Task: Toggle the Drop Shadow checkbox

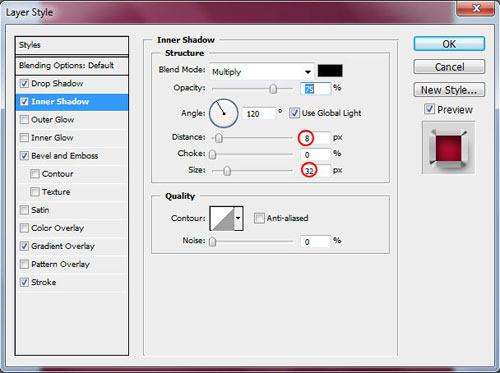Action: pyautogui.click(x=24, y=83)
